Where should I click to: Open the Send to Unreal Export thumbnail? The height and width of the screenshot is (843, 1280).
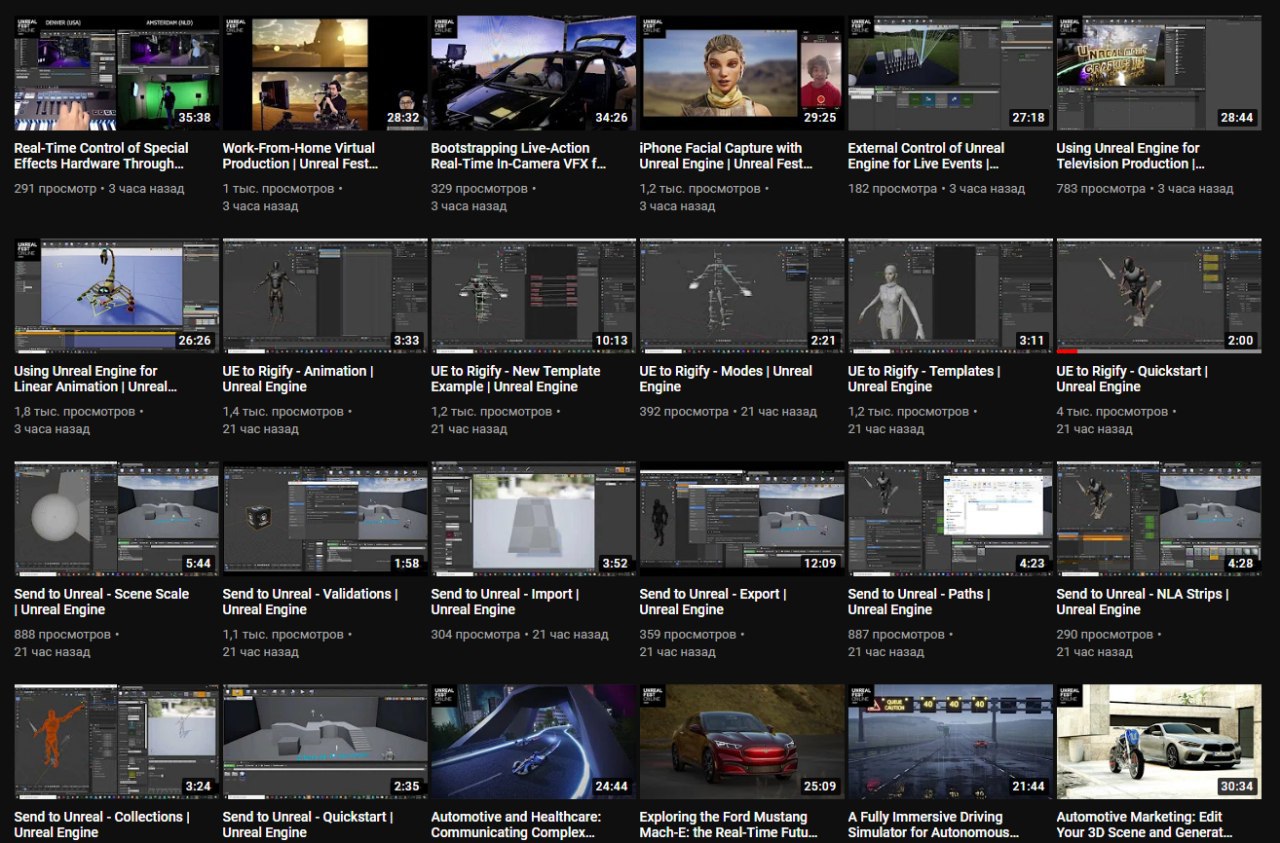[x=742, y=519]
